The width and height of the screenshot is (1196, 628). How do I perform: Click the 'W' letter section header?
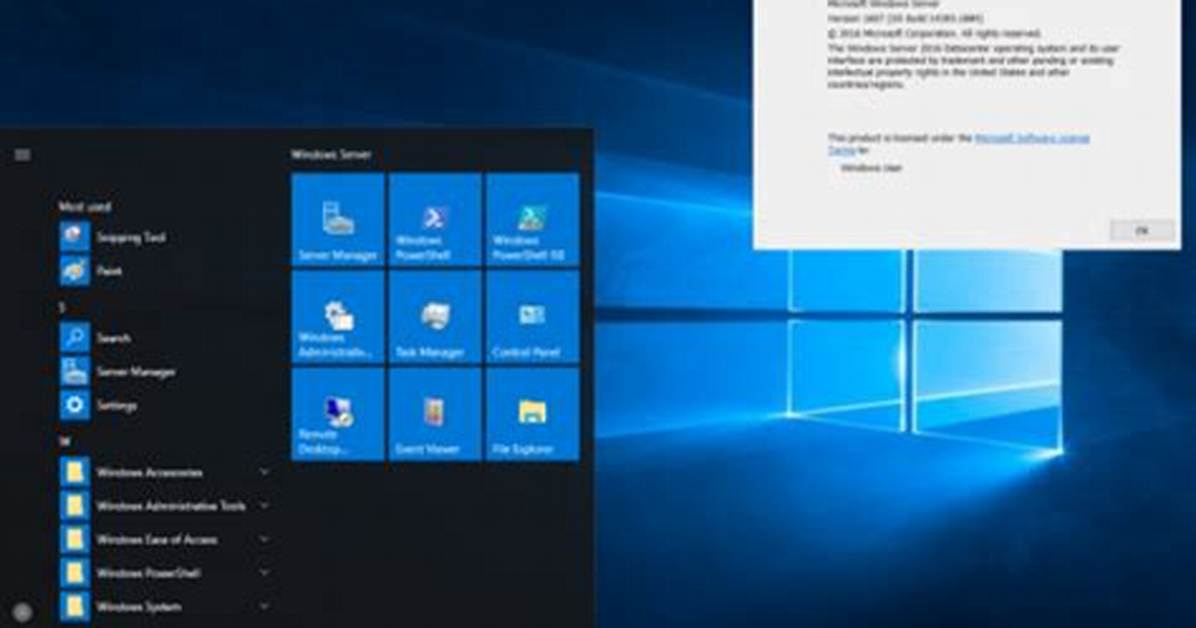click(64, 441)
